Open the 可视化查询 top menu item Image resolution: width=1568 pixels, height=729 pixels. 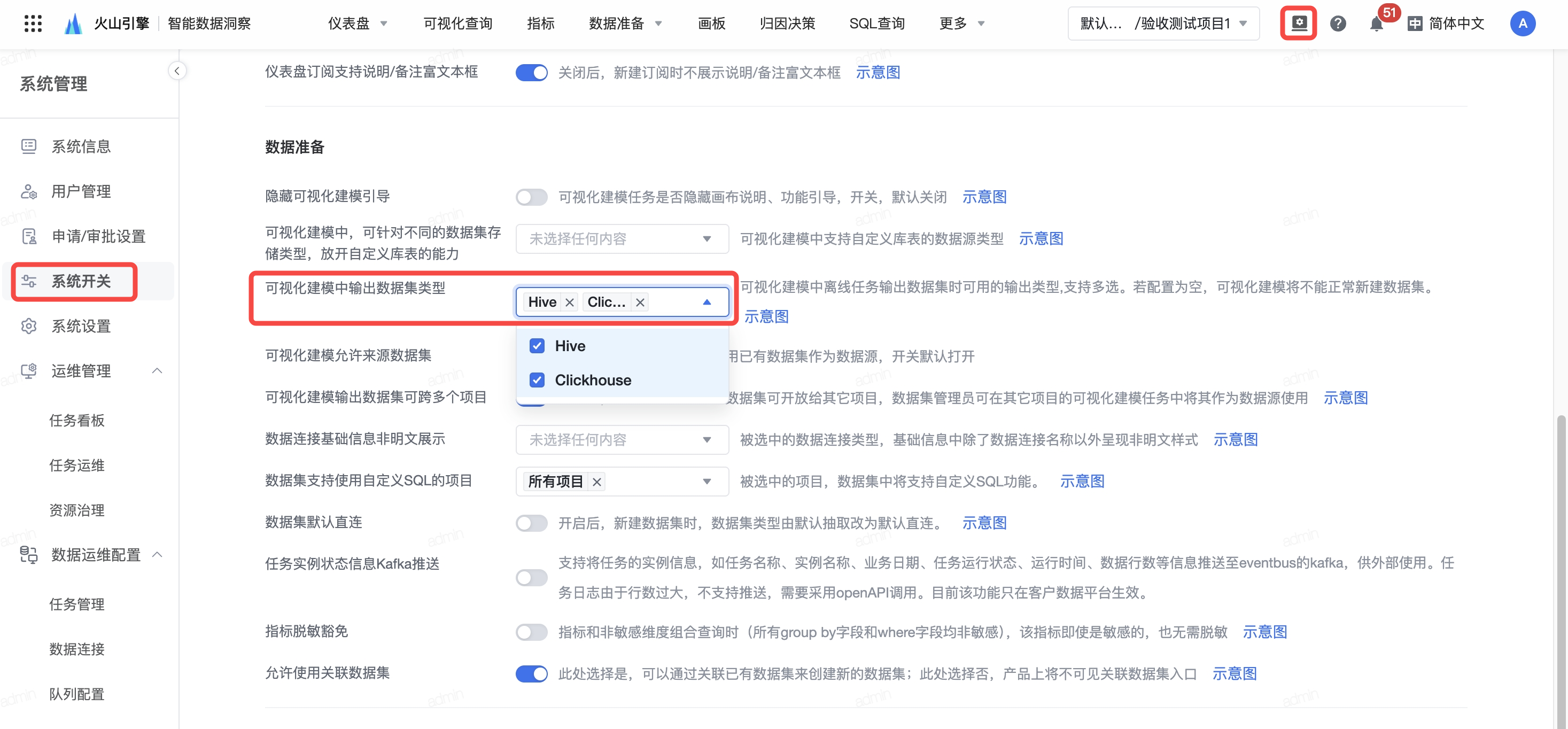(x=458, y=23)
